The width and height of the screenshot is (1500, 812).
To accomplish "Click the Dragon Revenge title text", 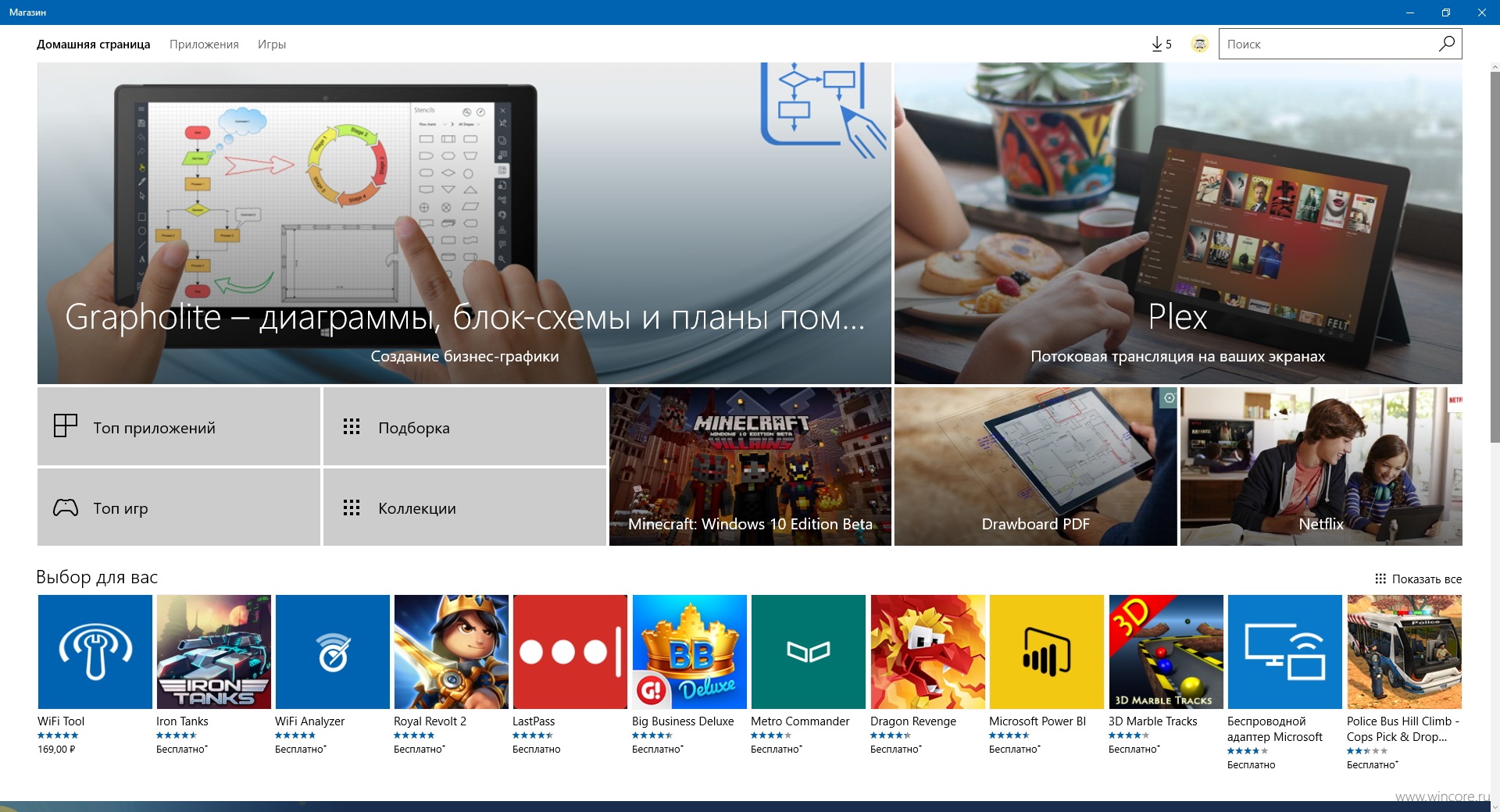I will pos(913,721).
